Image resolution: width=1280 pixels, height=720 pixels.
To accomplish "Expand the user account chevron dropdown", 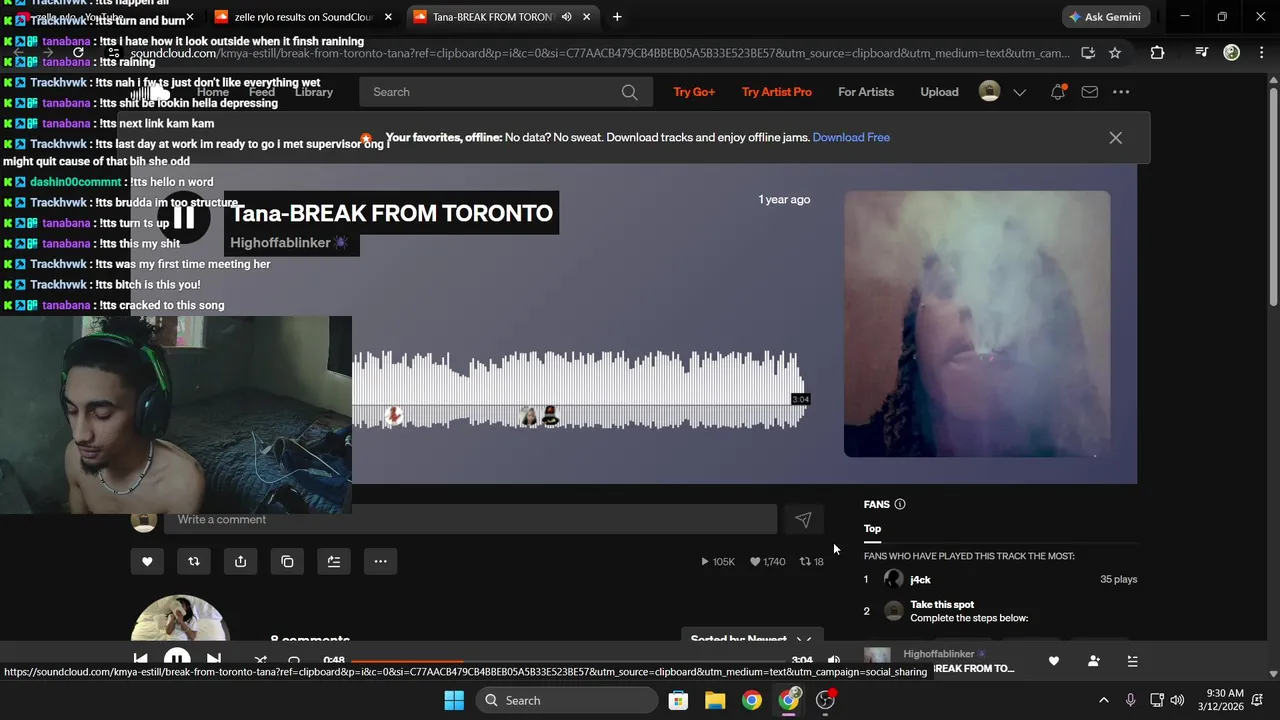I will [1020, 92].
